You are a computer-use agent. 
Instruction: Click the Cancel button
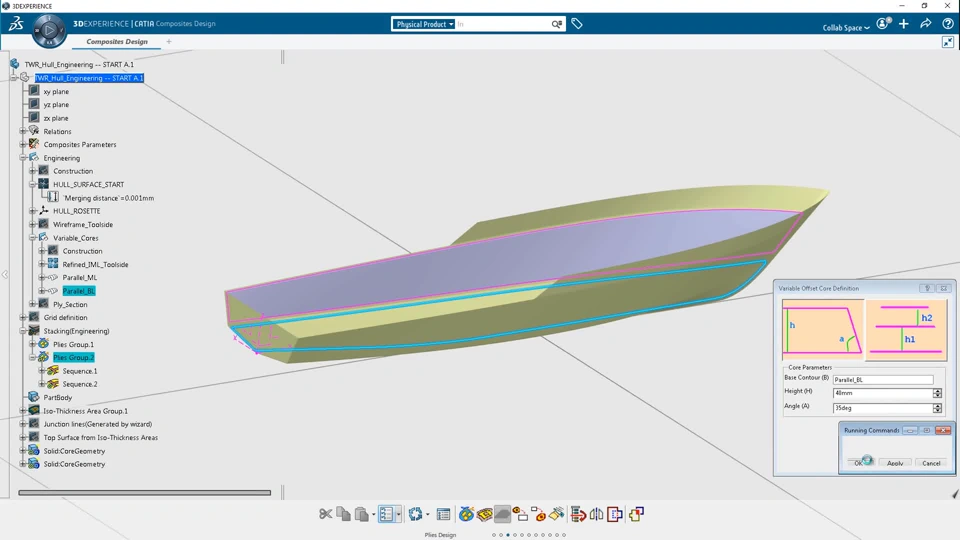click(931, 463)
